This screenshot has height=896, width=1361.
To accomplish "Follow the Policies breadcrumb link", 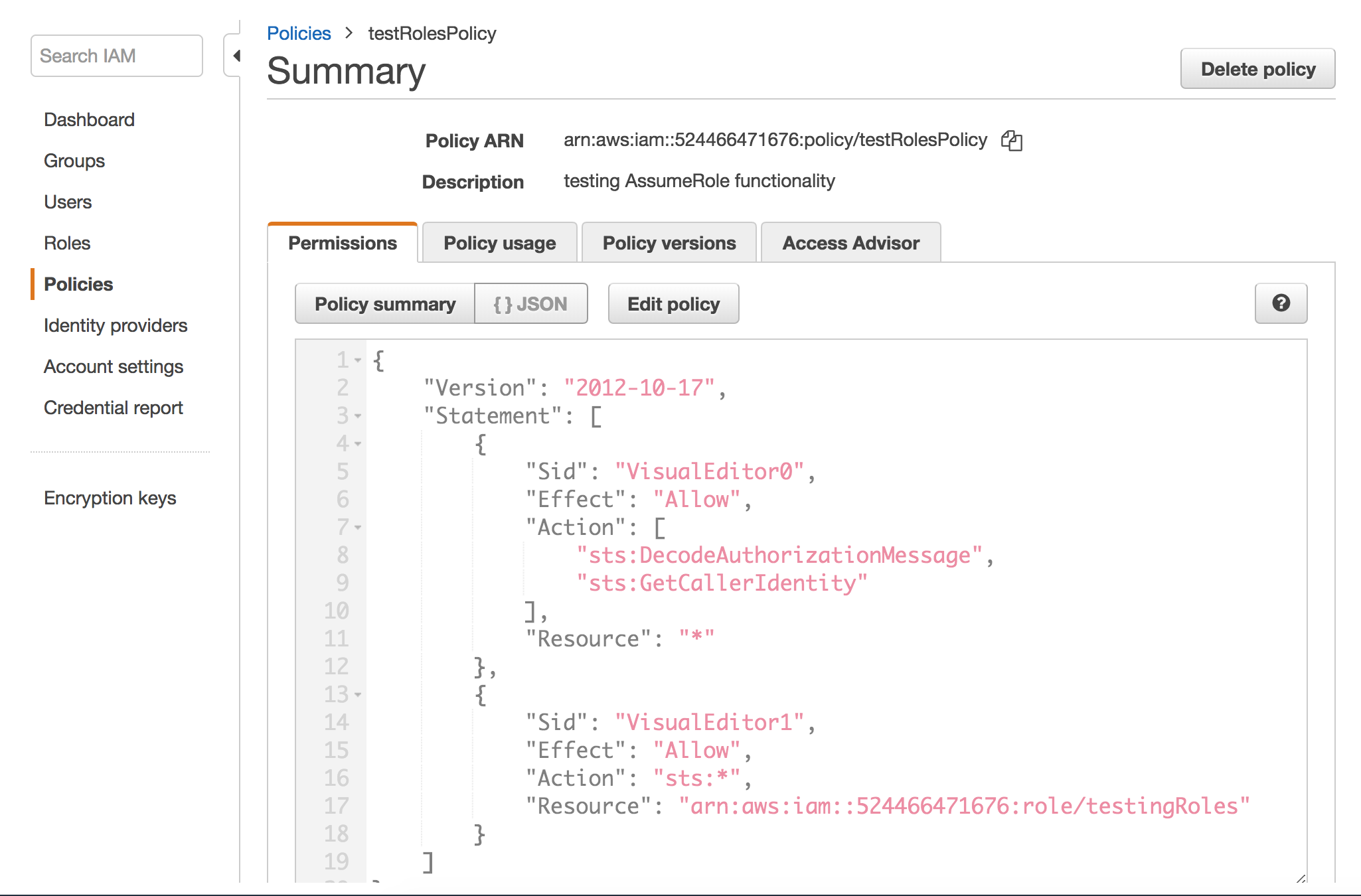I will 299,33.
